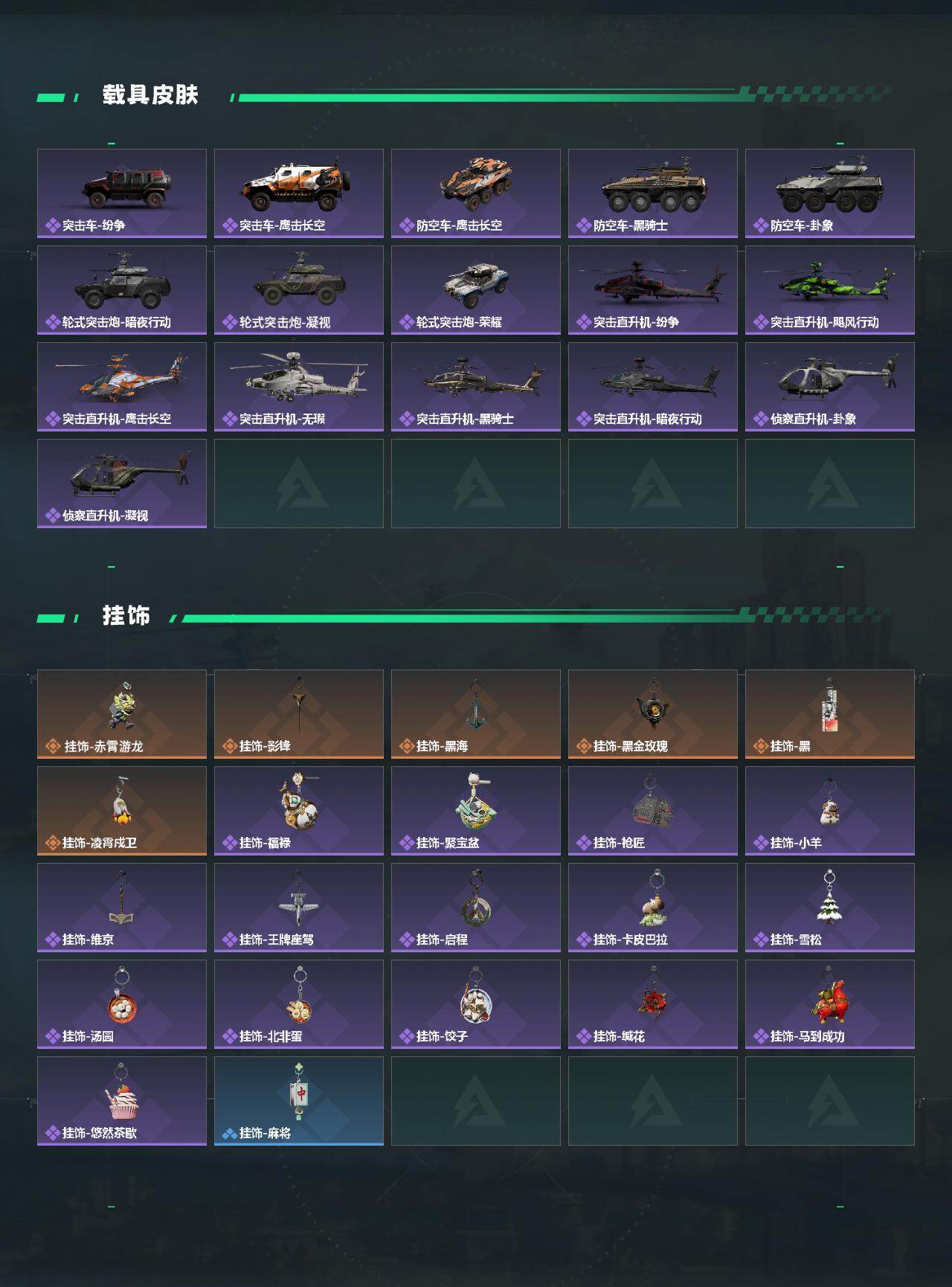
Task: Select the 突击车-纷争 vehicle skin
Action: point(122,193)
